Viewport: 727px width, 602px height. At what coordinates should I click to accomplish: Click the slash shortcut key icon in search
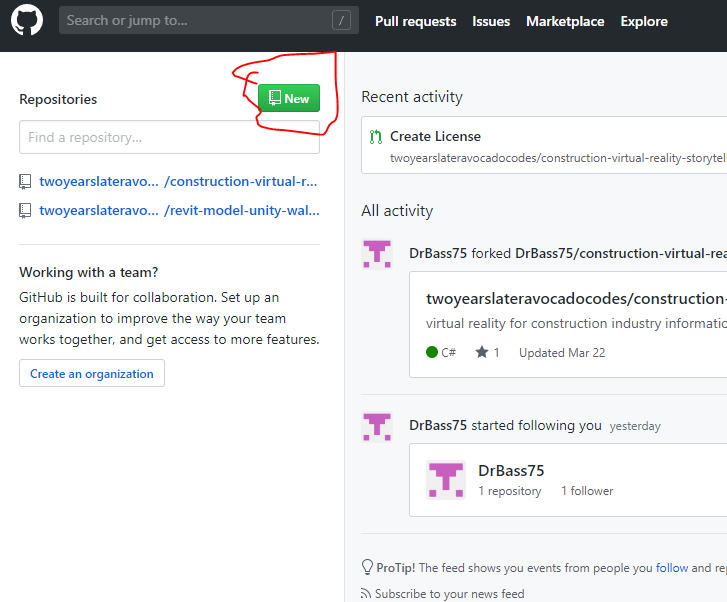[x=341, y=20]
